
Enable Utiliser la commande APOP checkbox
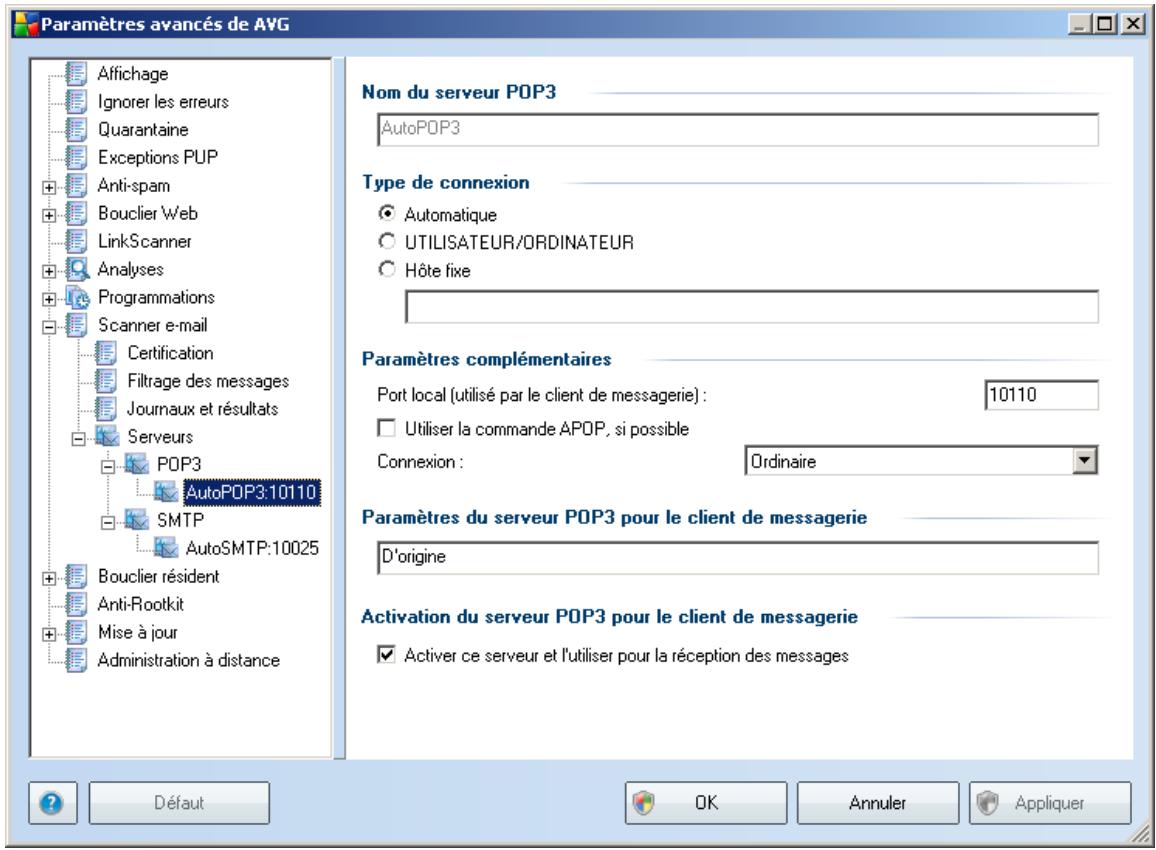(386, 428)
